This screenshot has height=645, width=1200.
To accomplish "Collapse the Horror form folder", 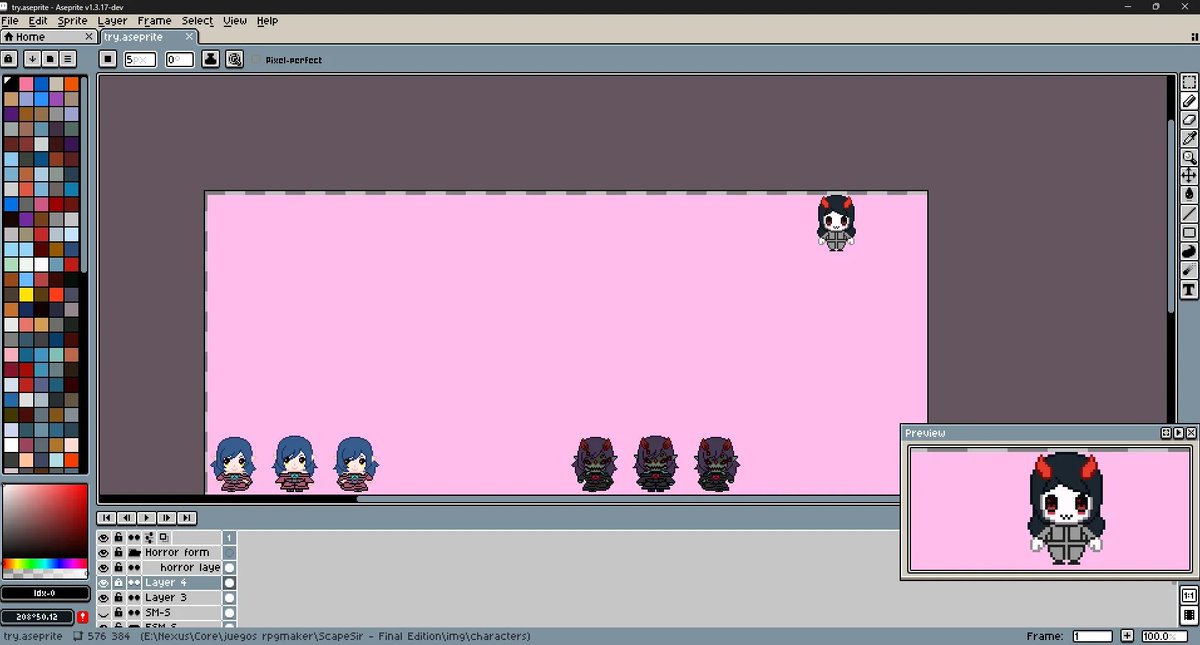I will click(134, 552).
